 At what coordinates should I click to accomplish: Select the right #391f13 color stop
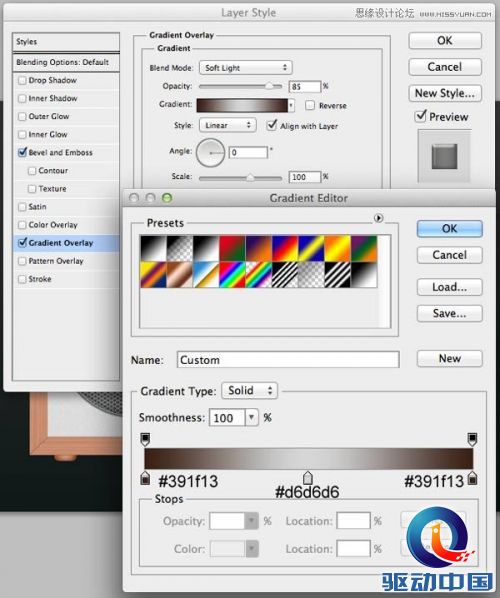473,478
